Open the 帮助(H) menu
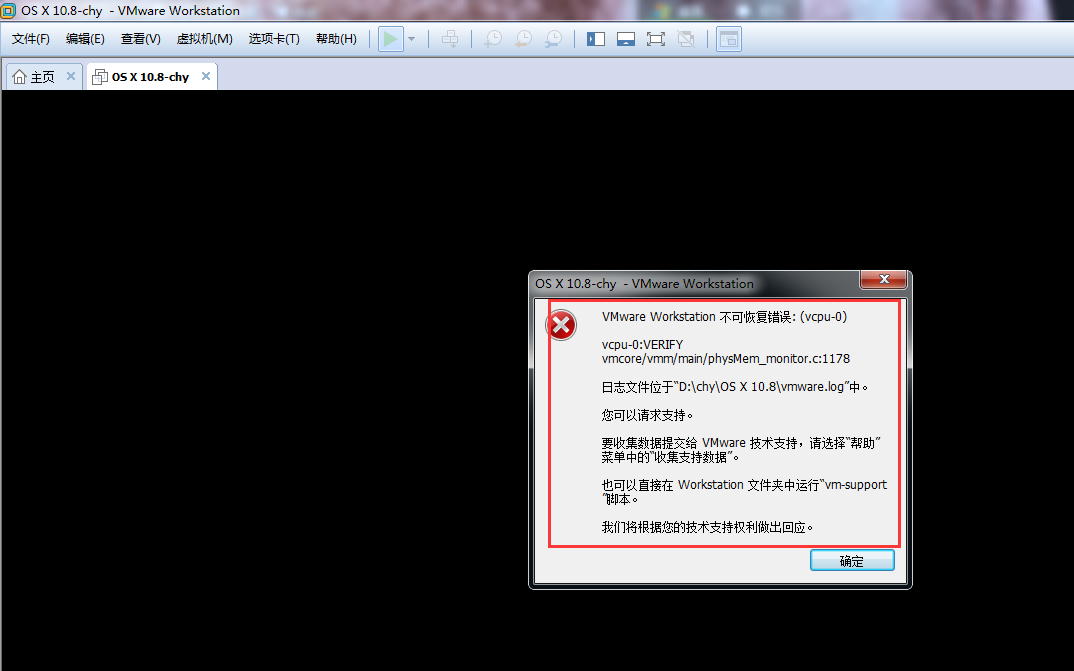This screenshot has width=1074, height=671. pos(336,39)
